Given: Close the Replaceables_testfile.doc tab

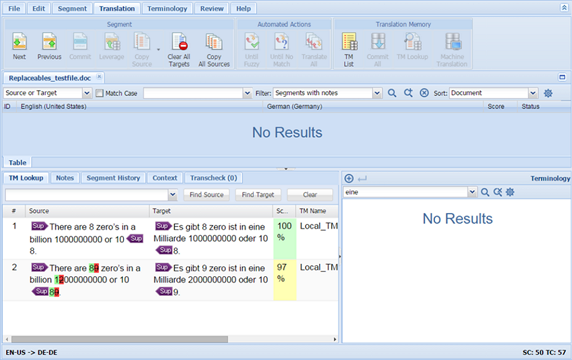Looking at the screenshot, I should [99, 77].
